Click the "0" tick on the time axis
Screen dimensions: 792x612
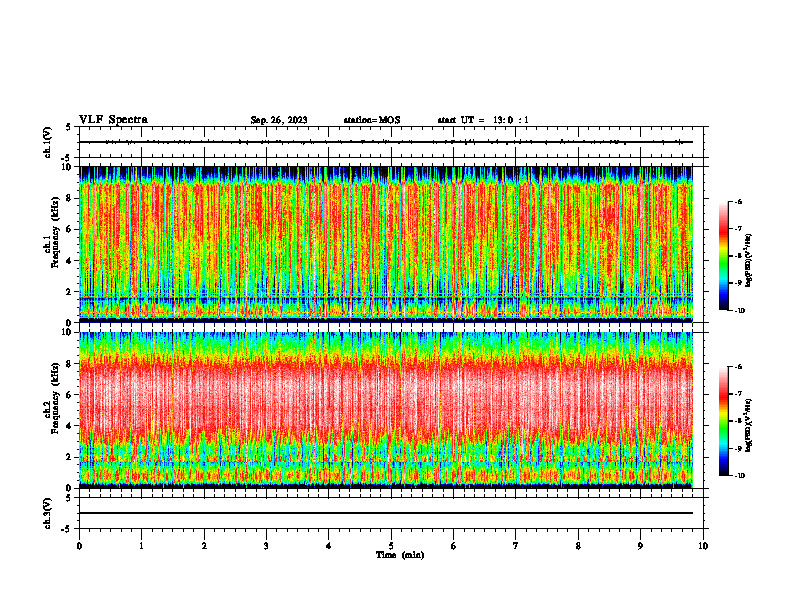(79, 546)
